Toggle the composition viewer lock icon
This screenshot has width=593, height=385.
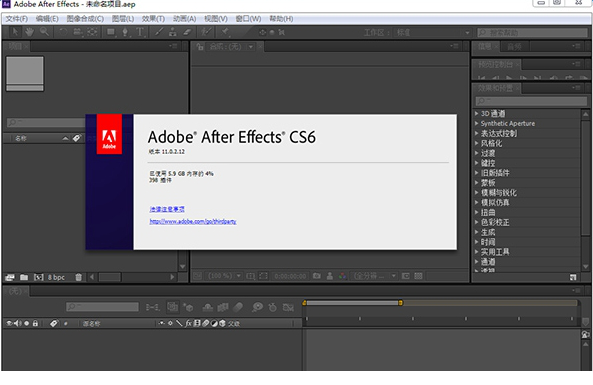(x=200, y=47)
